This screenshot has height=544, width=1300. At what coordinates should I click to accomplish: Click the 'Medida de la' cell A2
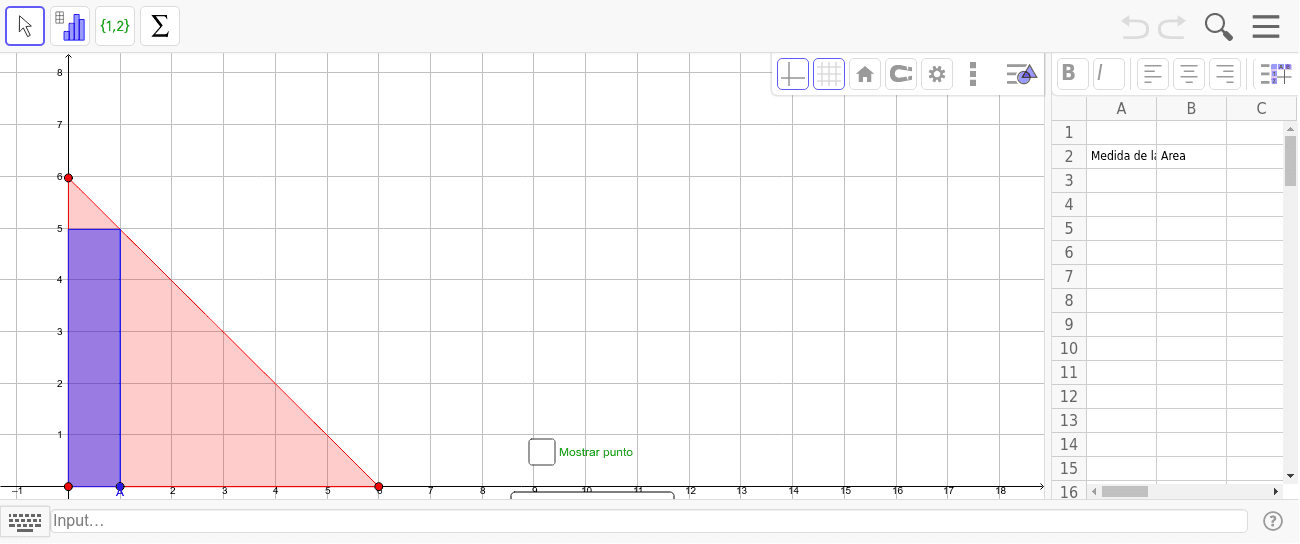point(1121,156)
